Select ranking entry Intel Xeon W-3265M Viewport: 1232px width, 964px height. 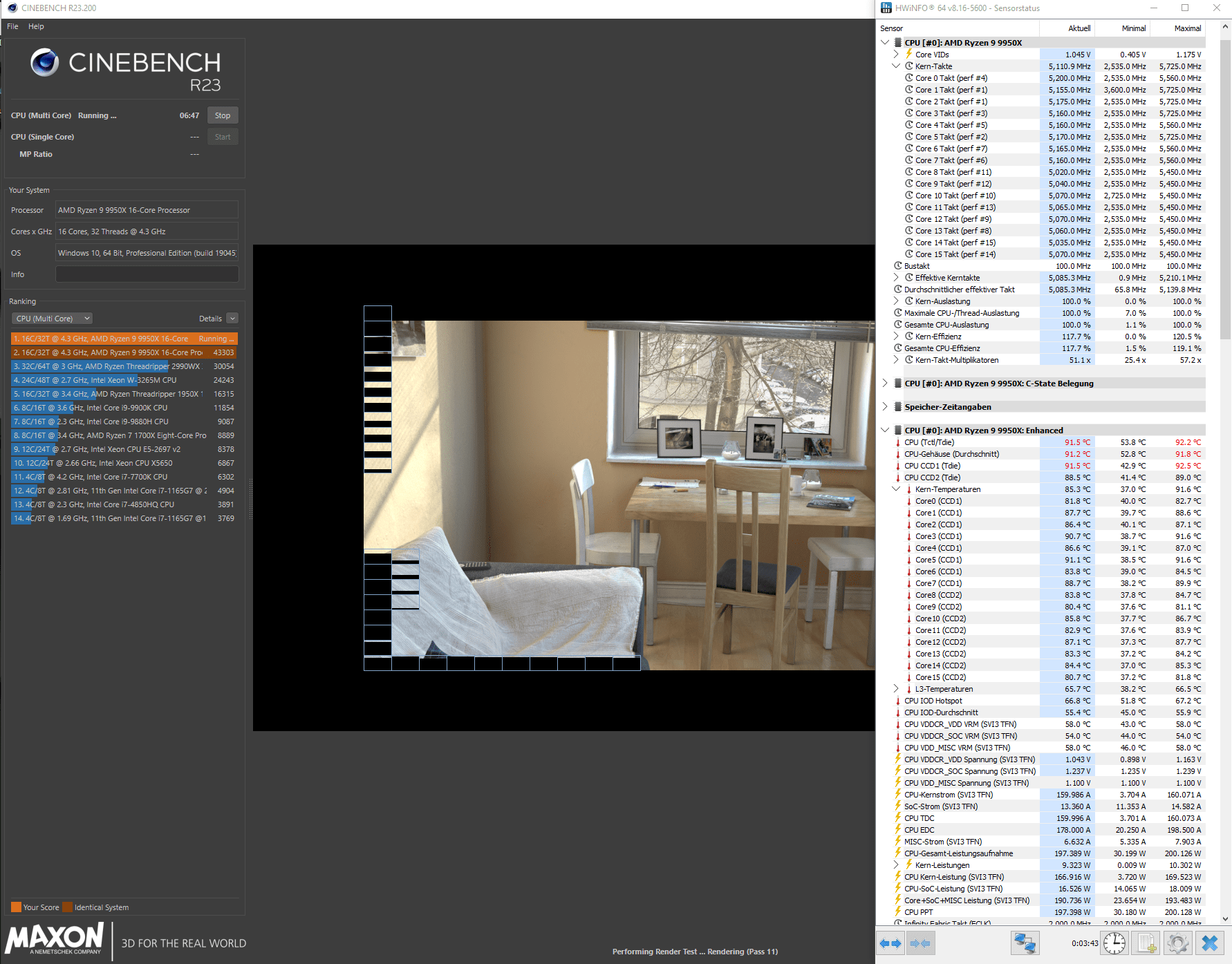(124, 380)
